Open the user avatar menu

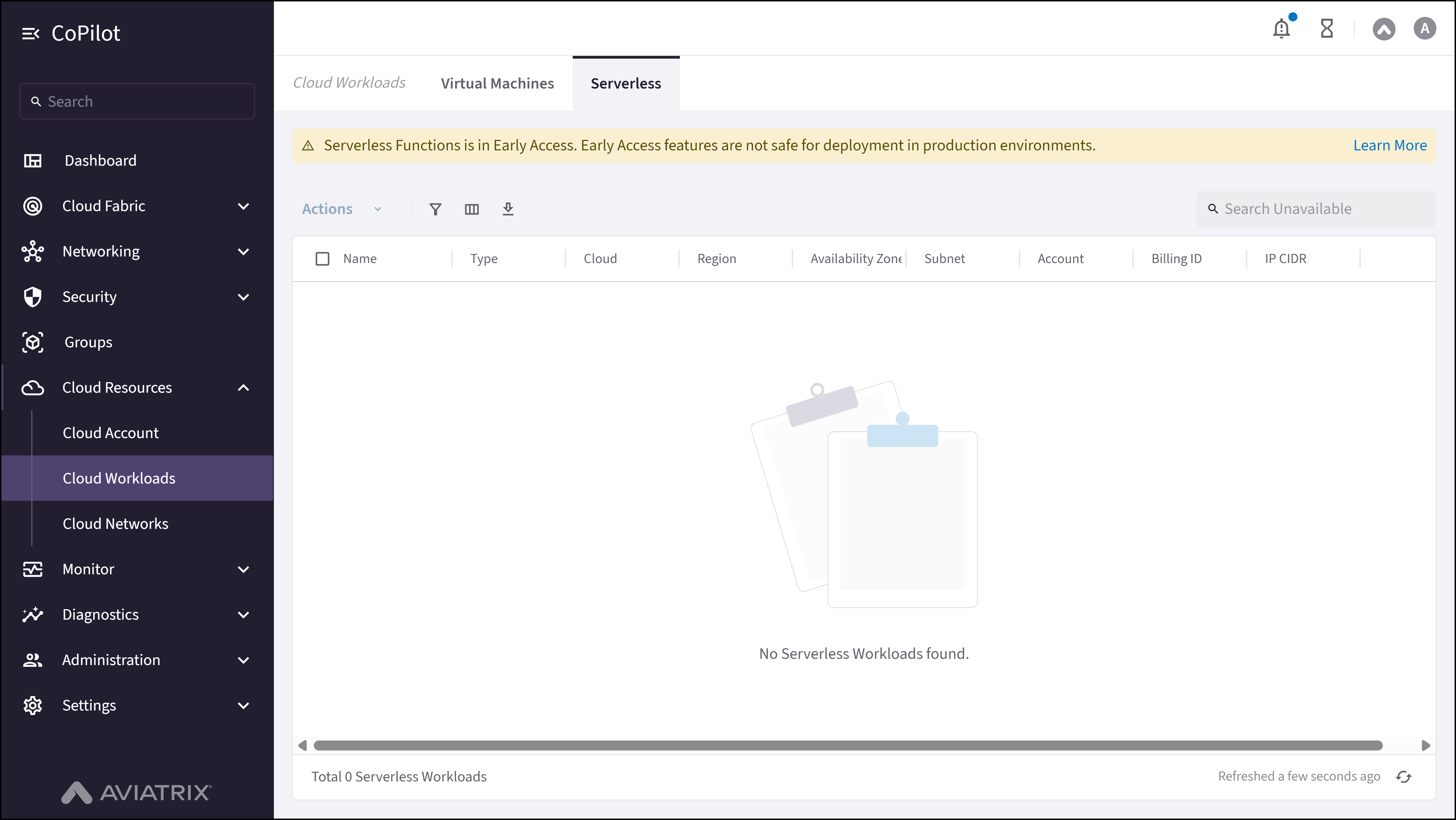coord(1424,28)
